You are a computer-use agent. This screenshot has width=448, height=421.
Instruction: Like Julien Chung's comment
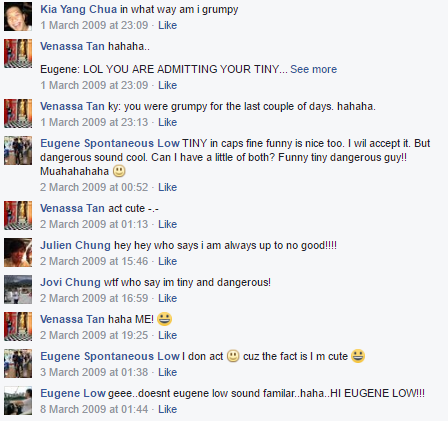point(167,261)
